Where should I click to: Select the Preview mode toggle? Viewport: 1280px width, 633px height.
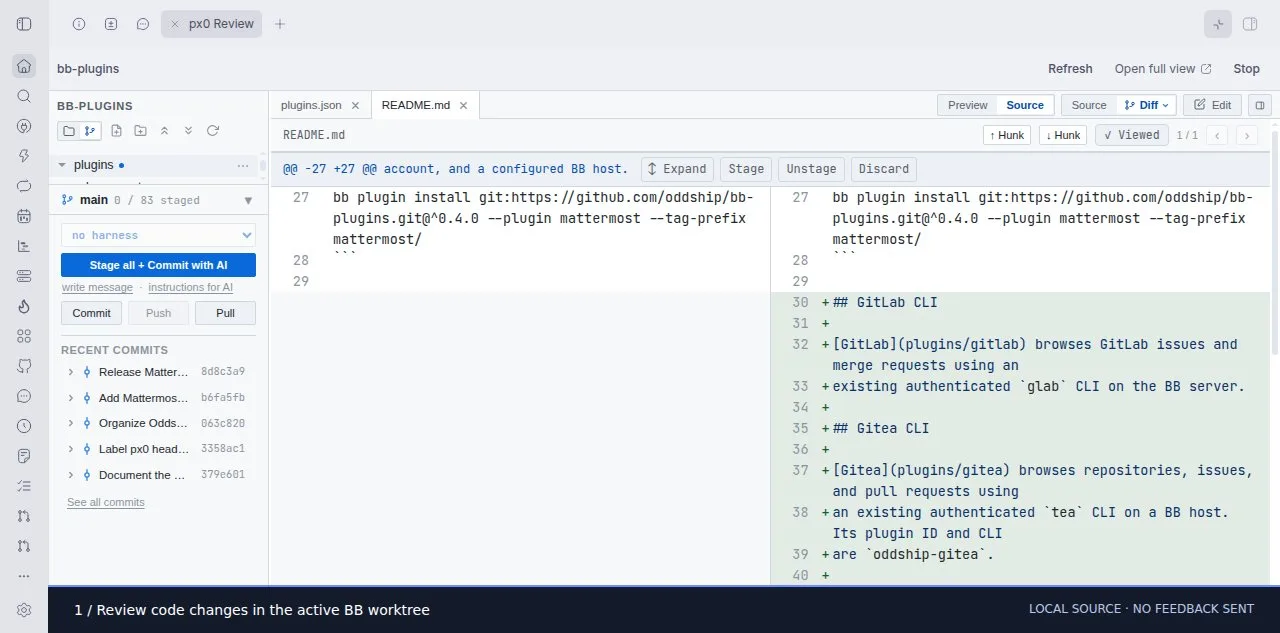coord(967,105)
